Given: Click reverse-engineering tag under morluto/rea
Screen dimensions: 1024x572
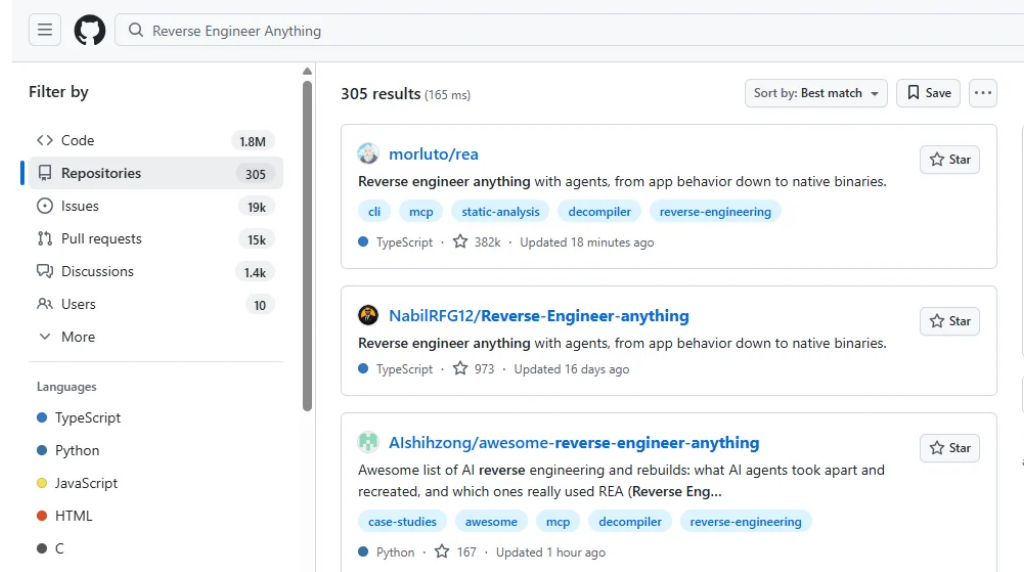Looking at the screenshot, I should (715, 212).
